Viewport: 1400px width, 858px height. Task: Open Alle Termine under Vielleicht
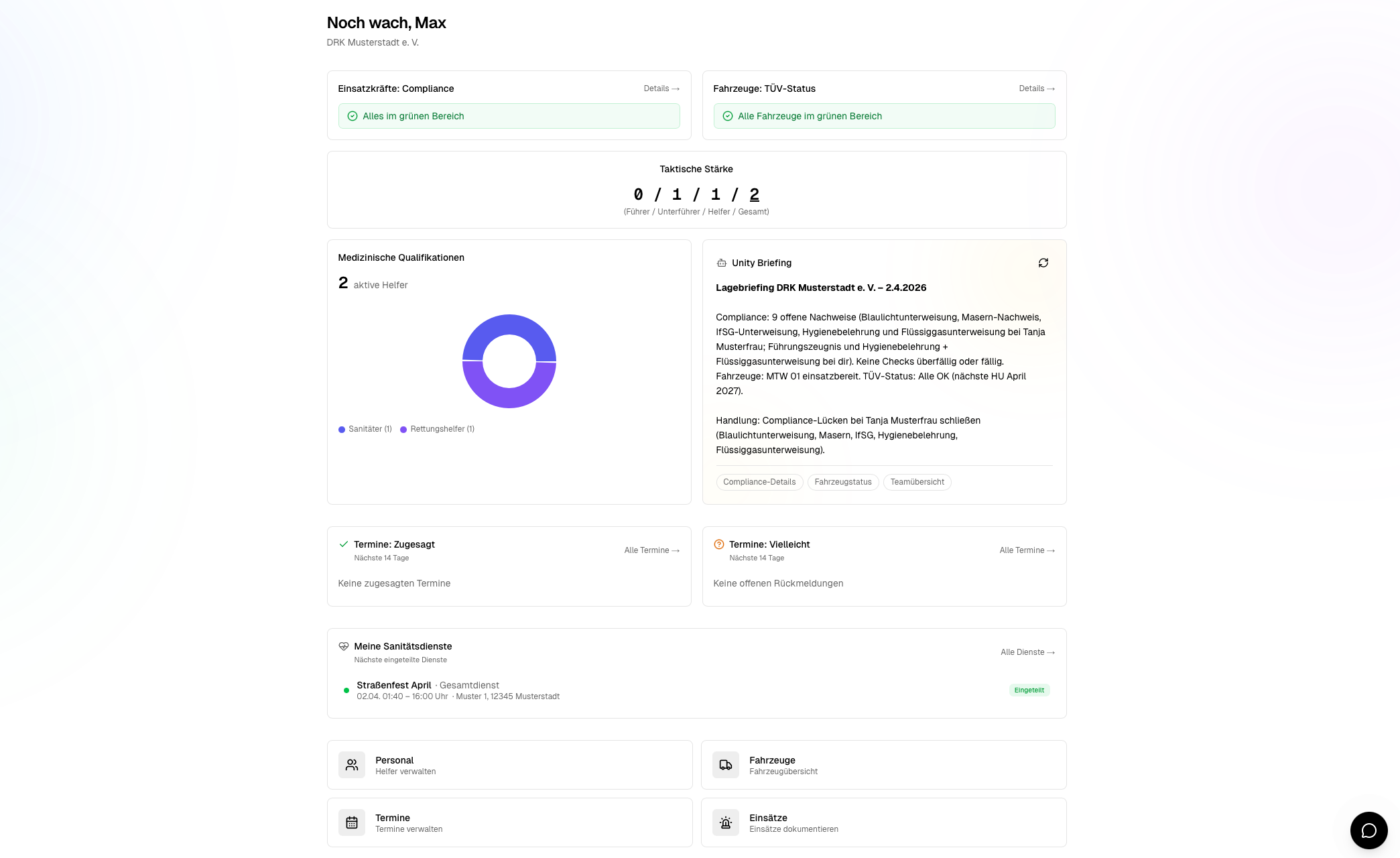[1027, 550]
